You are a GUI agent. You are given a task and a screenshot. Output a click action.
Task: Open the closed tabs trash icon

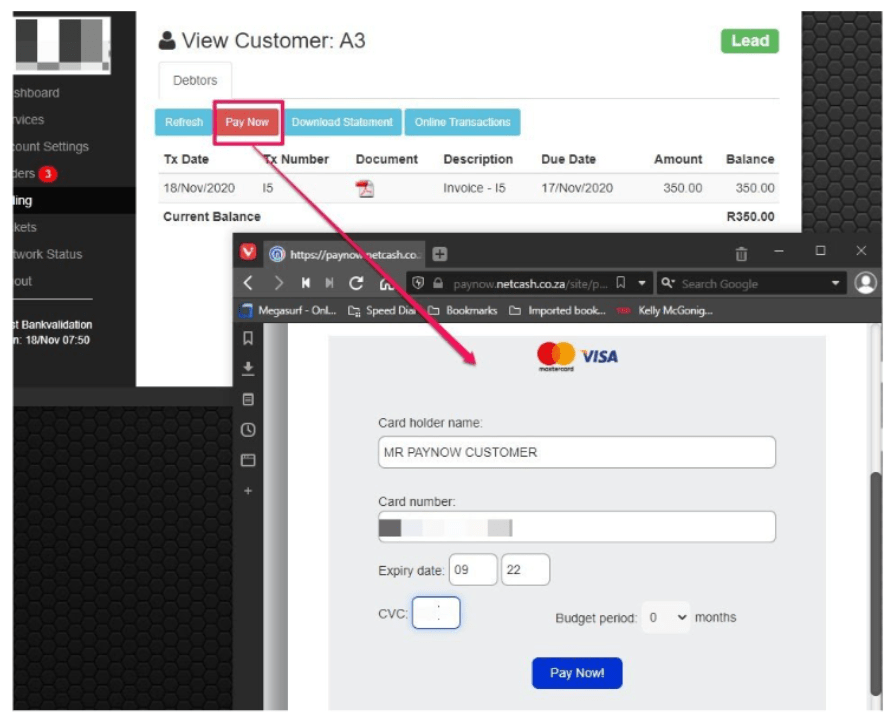click(x=741, y=254)
